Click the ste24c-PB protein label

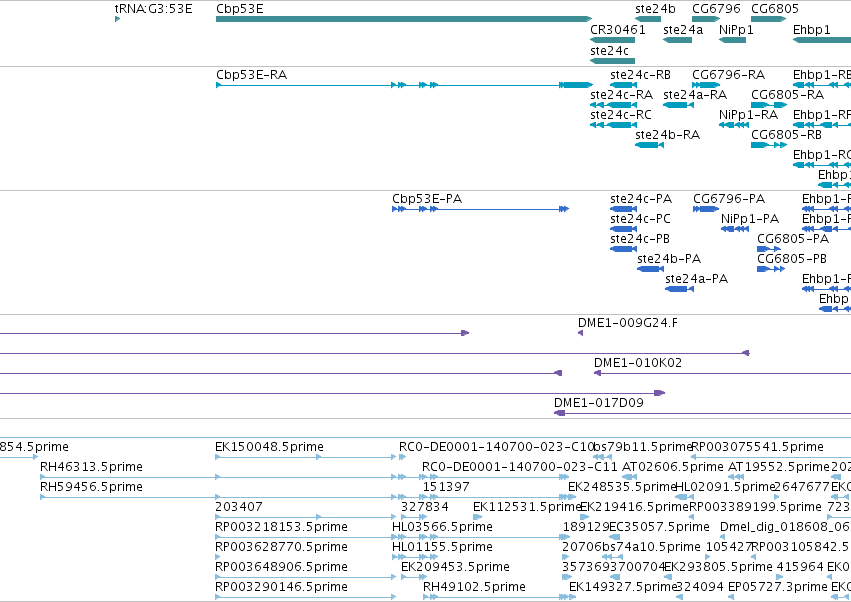pyautogui.click(x=640, y=239)
